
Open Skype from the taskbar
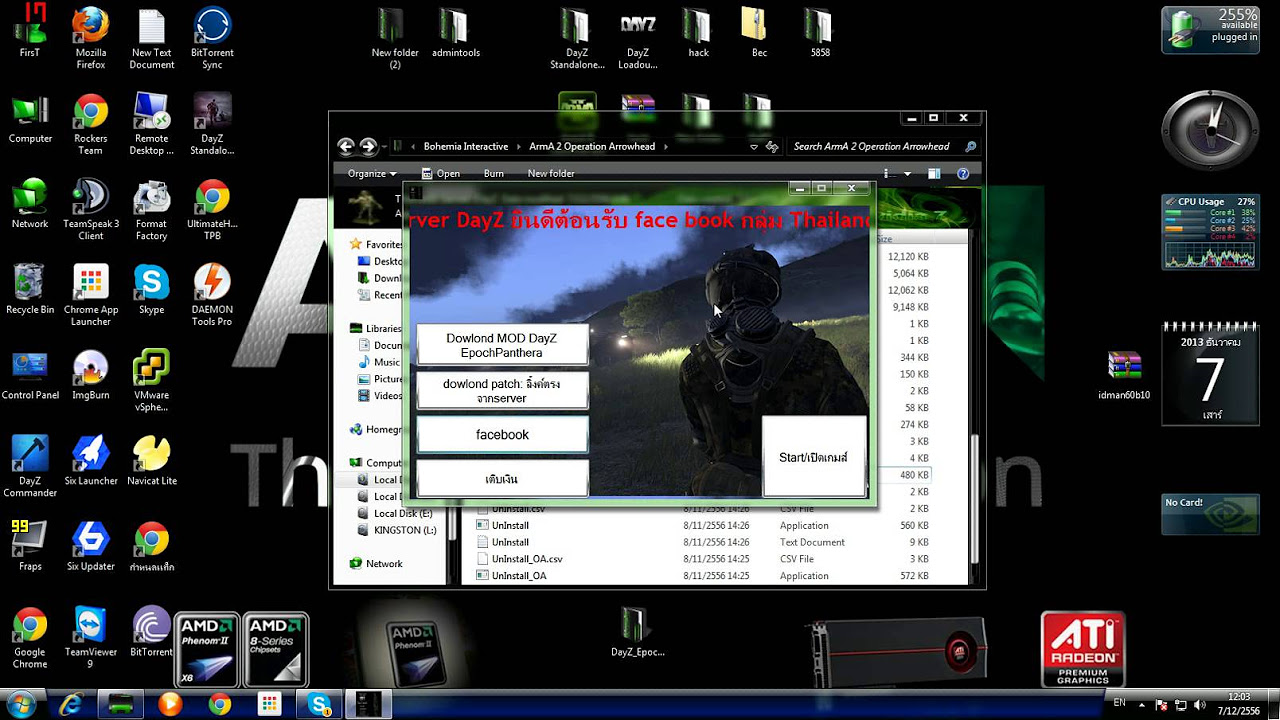click(x=317, y=704)
